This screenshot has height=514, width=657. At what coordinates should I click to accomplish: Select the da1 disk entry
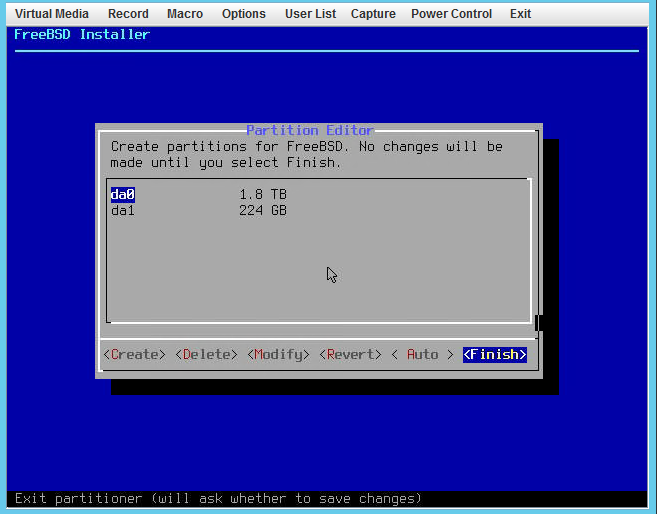click(x=123, y=210)
